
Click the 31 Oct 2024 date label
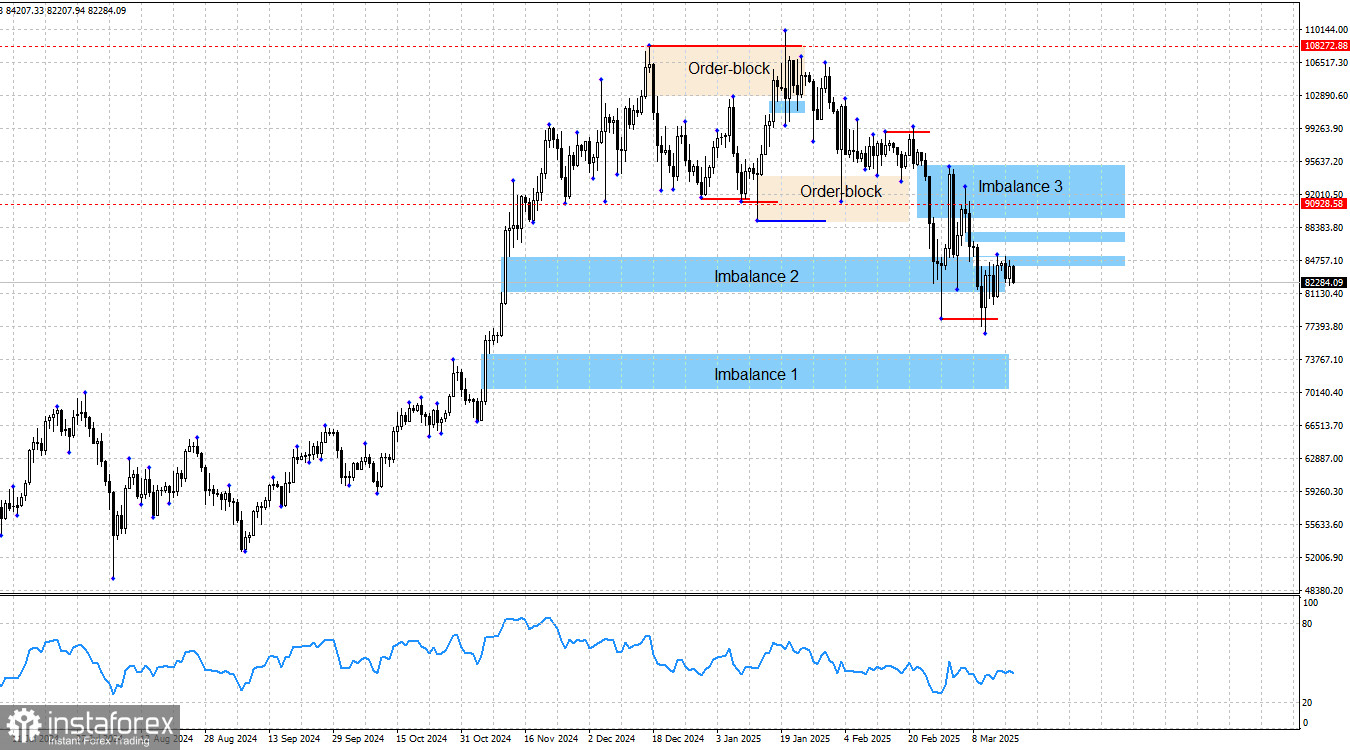pos(486,739)
